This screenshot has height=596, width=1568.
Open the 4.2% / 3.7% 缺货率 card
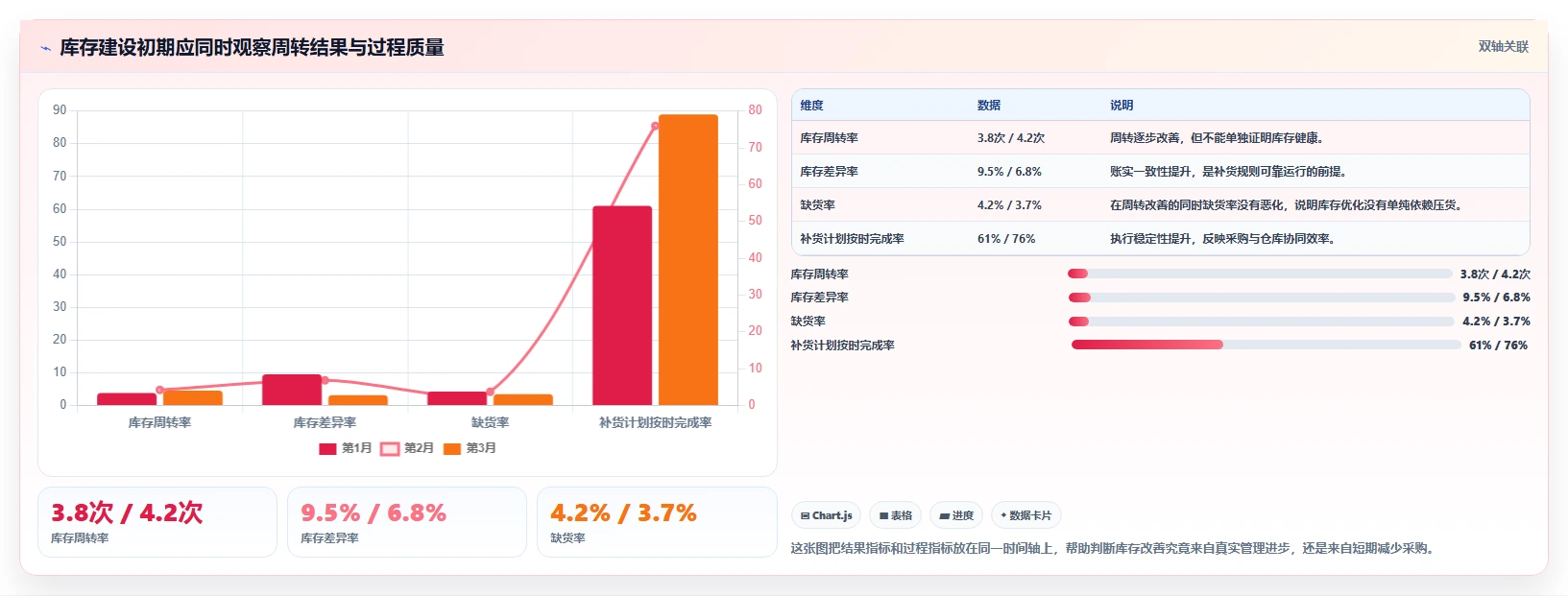click(x=657, y=522)
